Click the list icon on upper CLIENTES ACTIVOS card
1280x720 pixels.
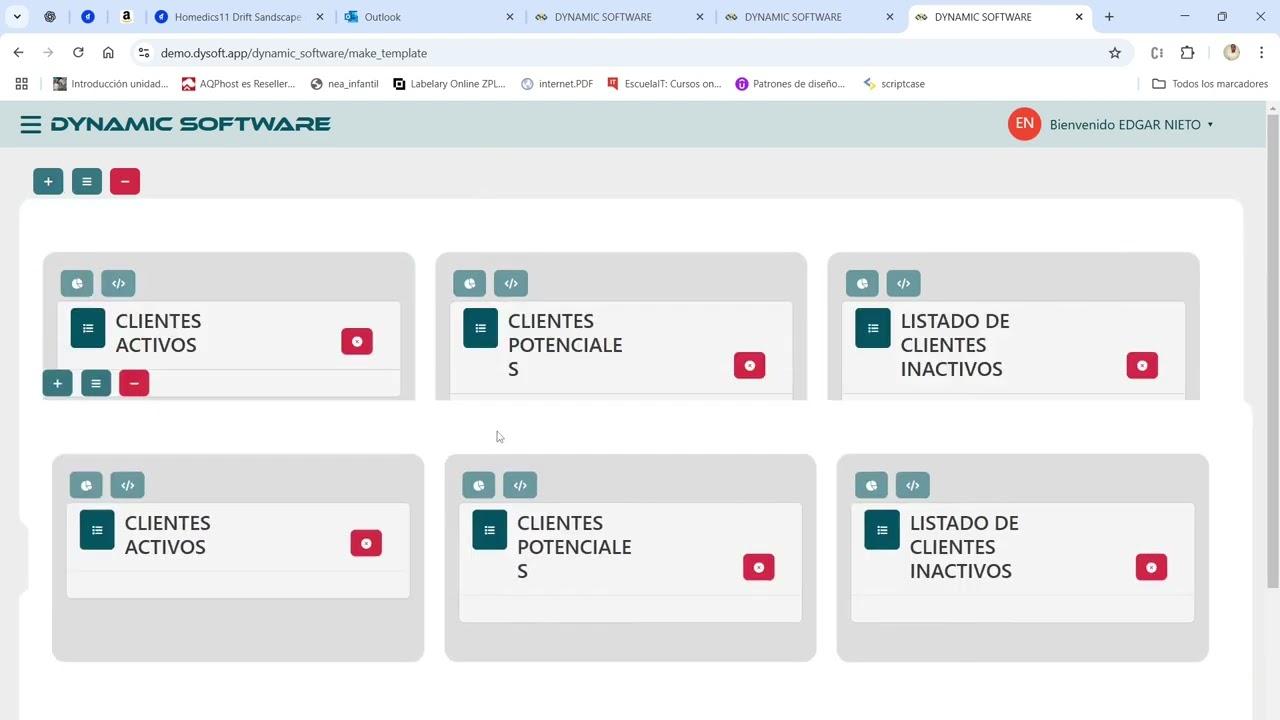88,328
